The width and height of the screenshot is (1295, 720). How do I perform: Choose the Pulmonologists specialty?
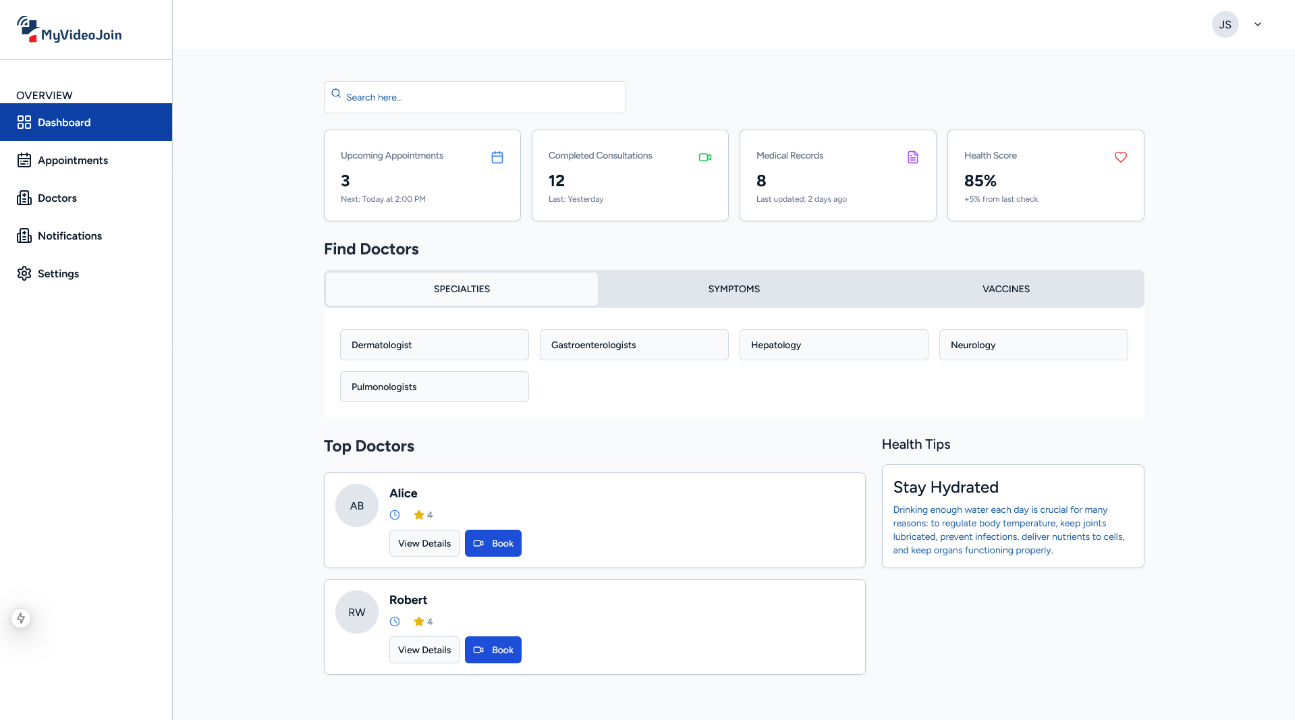(x=434, y=387)
